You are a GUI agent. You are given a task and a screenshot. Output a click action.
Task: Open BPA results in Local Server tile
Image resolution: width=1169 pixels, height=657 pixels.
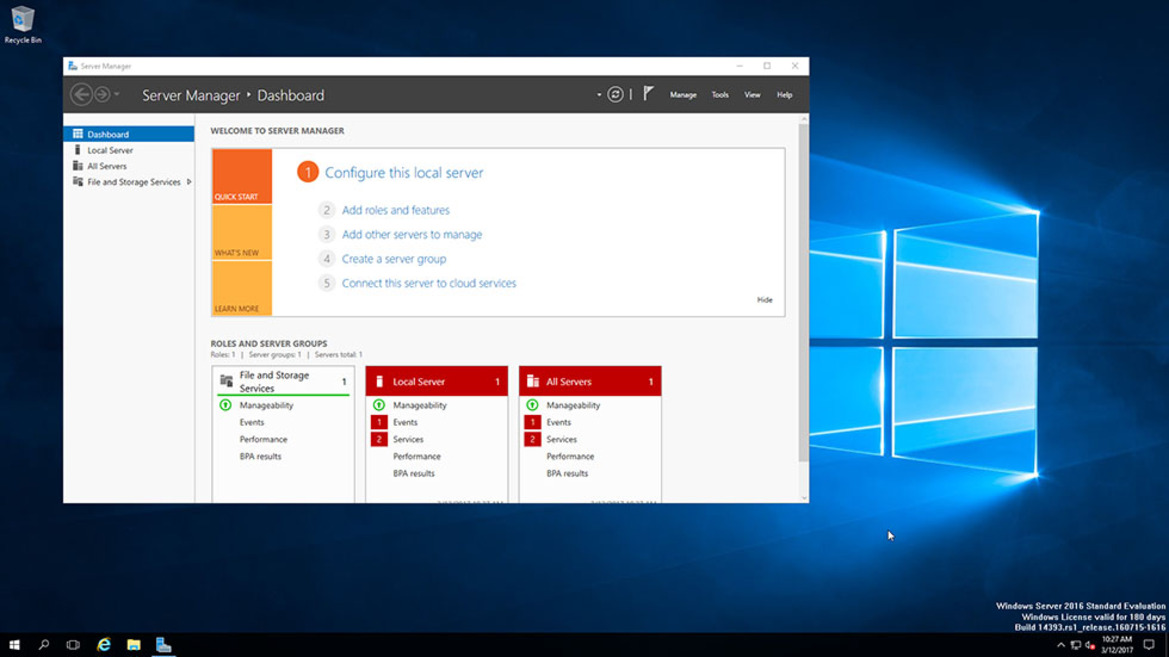pyautogui.click(x=414, y=474)
